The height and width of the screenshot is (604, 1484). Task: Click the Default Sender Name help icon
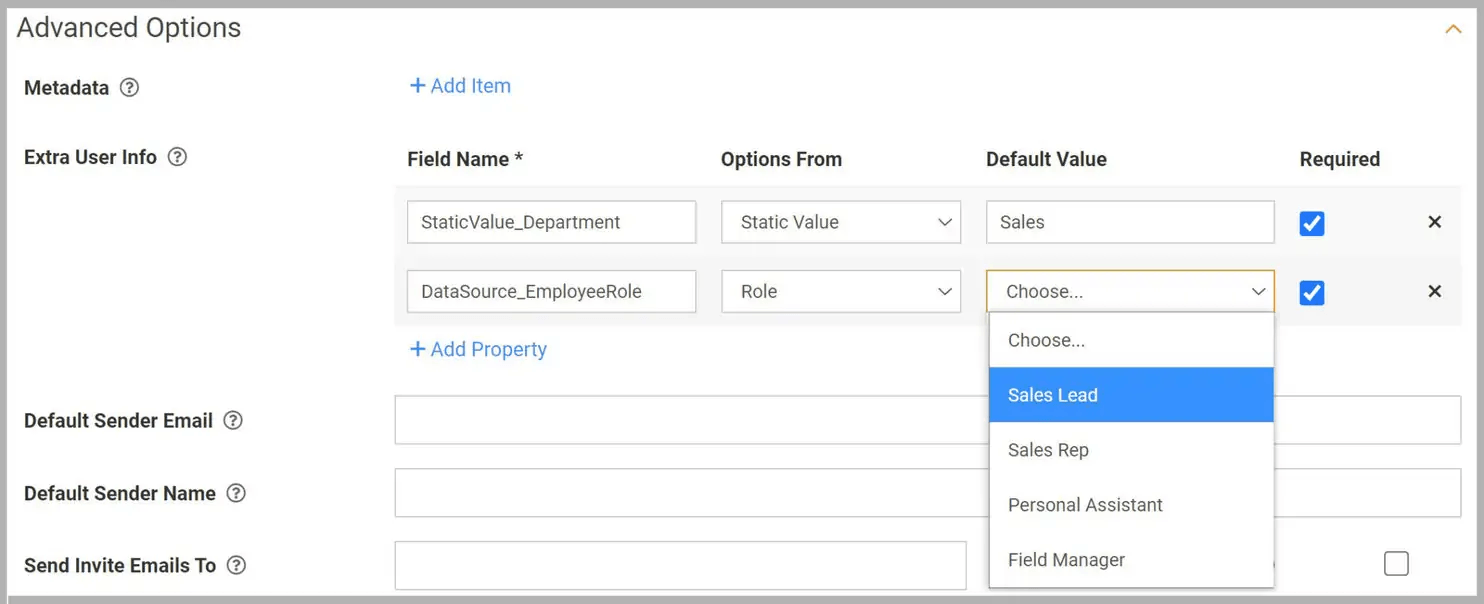click(x=236, y=493)
